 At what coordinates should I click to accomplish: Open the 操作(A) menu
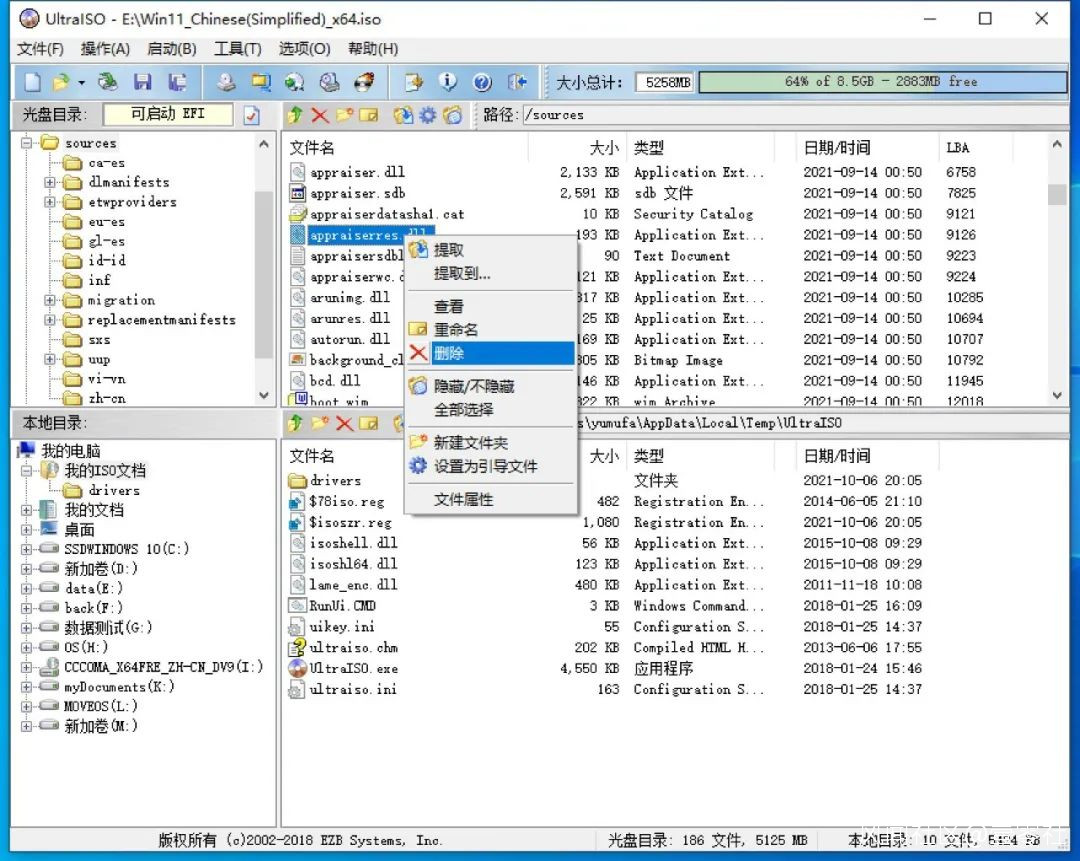coord(105,49)
